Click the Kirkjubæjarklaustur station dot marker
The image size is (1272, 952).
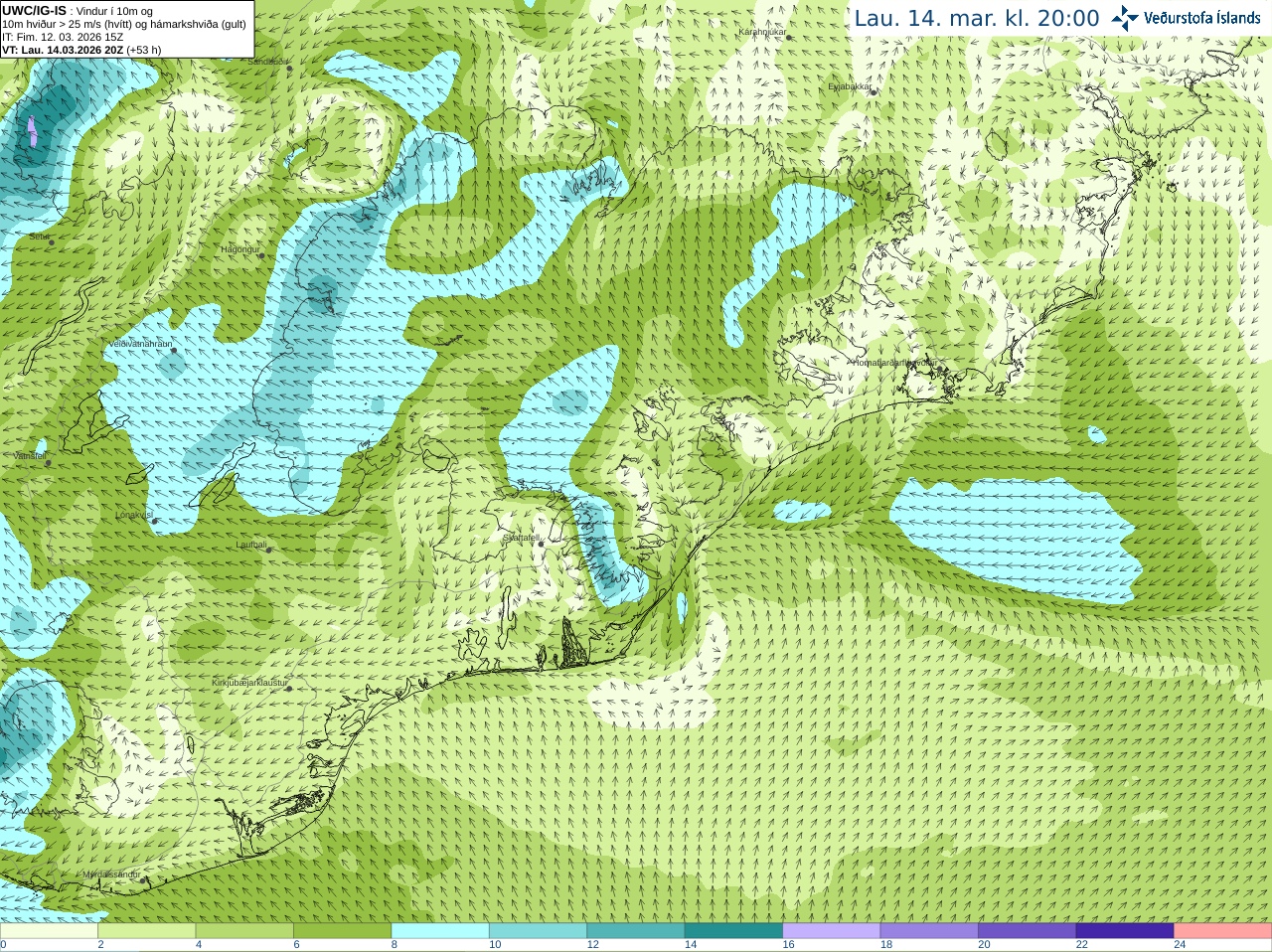(x=289, y=689)
